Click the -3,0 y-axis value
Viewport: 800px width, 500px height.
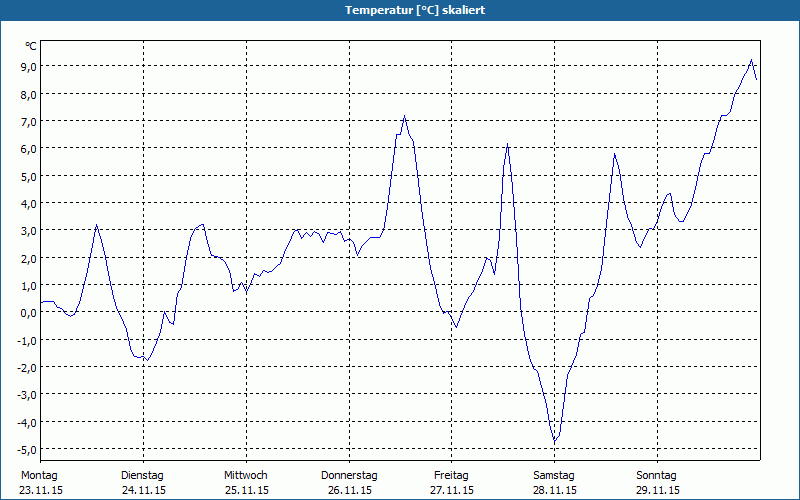(26, 395)
